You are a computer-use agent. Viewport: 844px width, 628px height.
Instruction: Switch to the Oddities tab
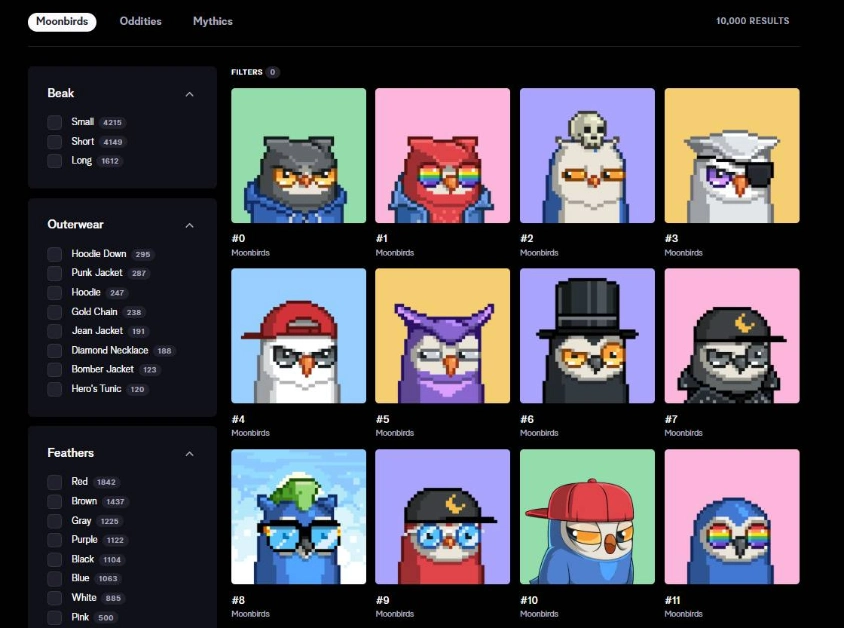[x=140, y=21]
